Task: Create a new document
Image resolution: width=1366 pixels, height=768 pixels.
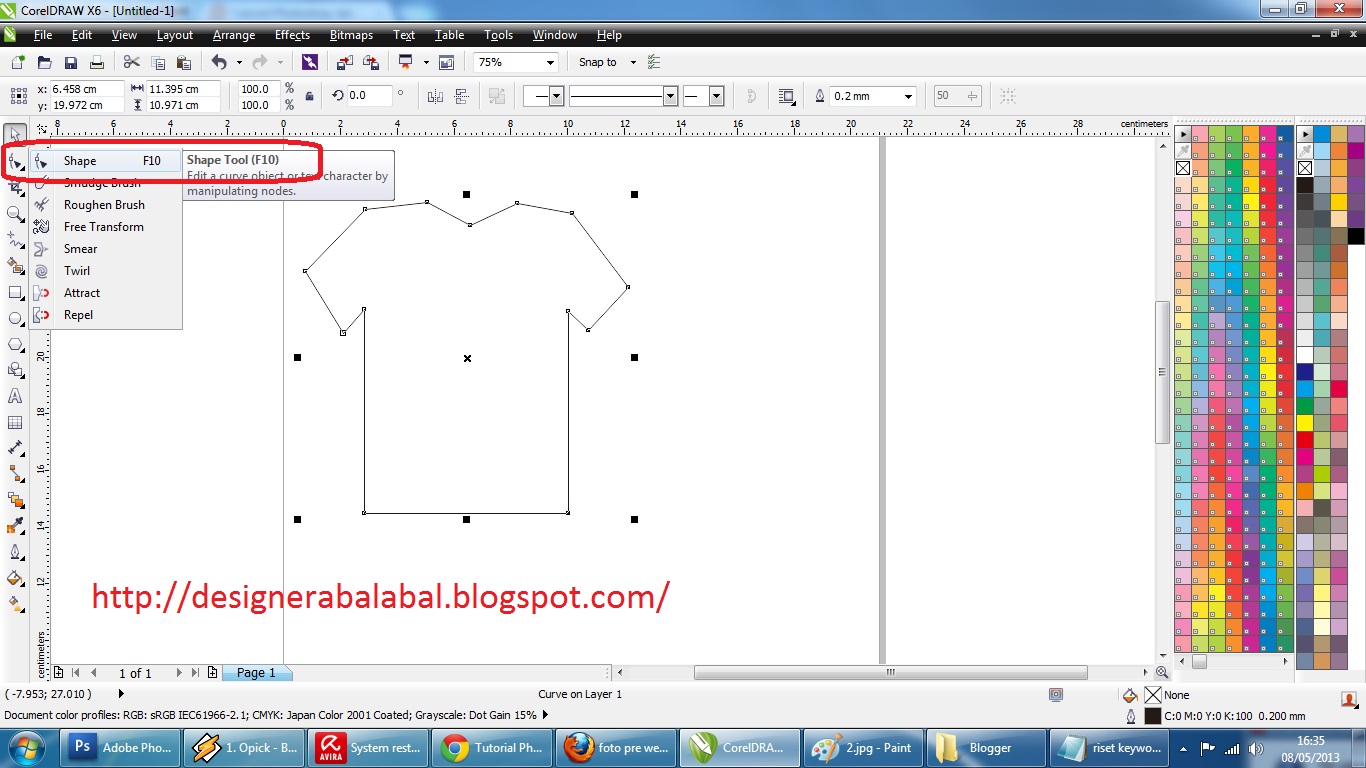Action: [18, 62]
